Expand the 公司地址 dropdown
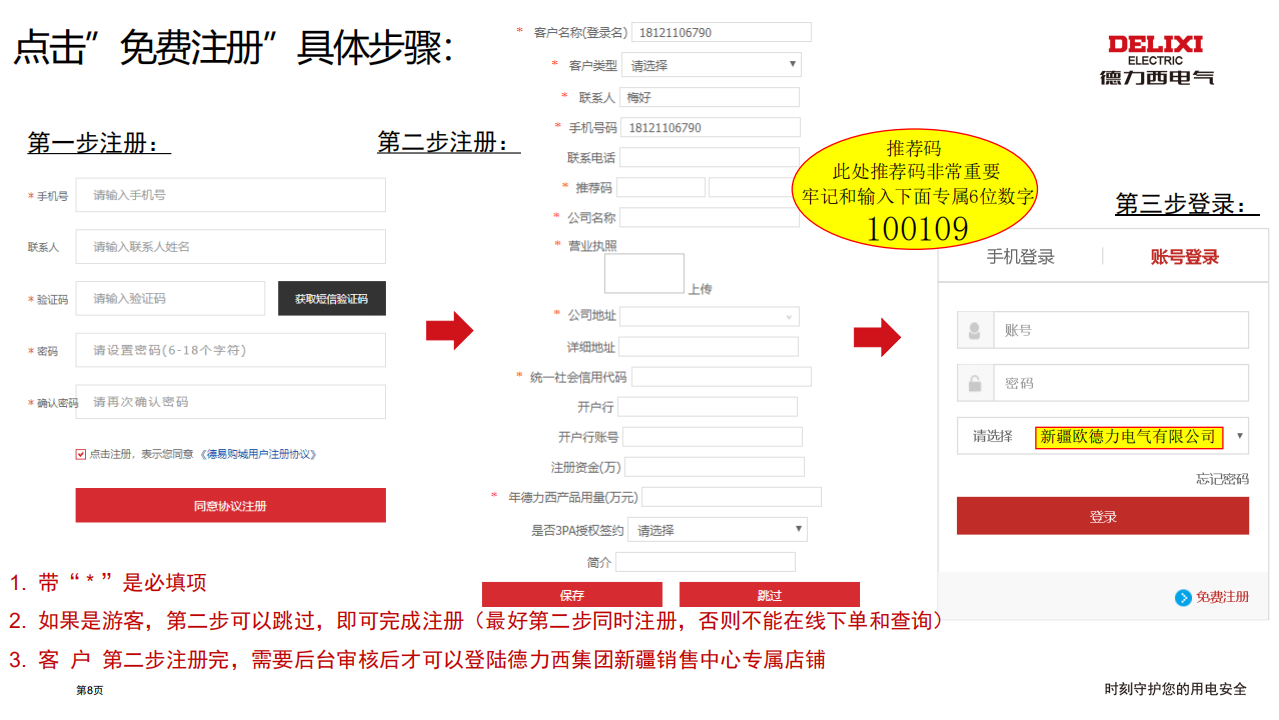This screenshot has width=1279, height=720. [x=710, y=316]
